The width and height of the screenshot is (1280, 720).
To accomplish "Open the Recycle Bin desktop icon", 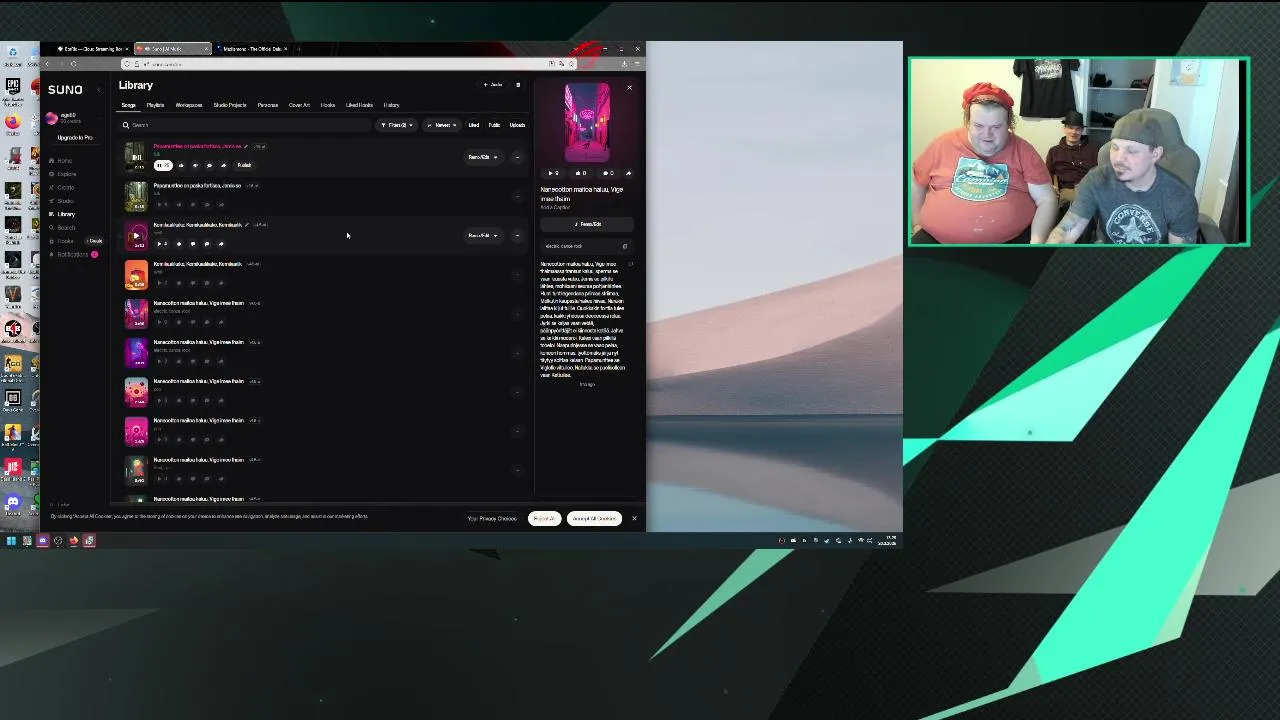I will [x=12, y=52].
